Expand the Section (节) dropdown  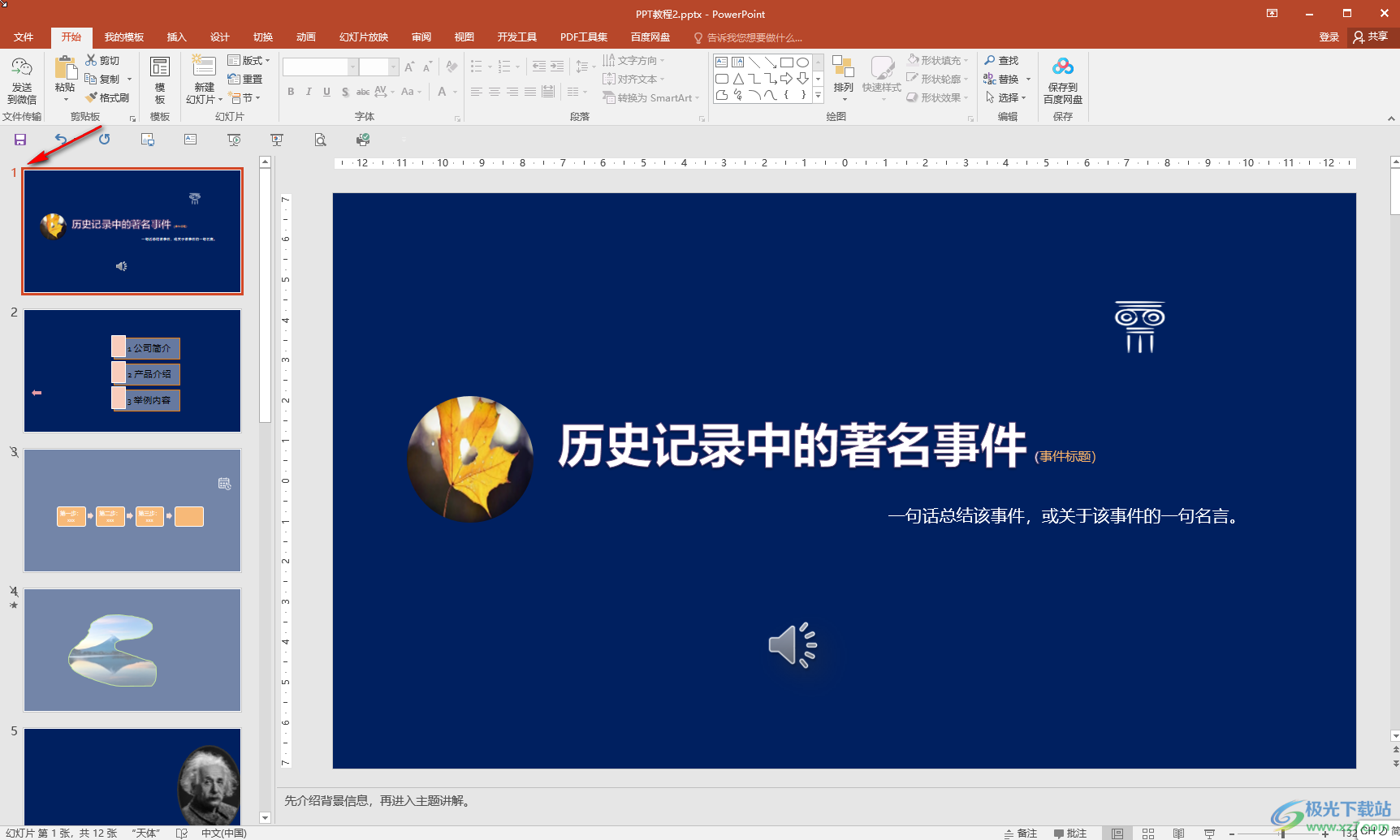pos(244,97)
